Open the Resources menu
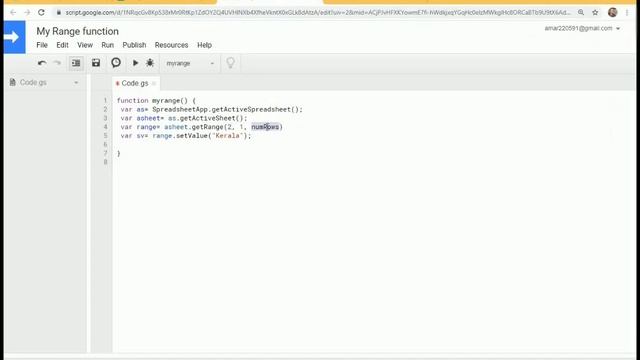Viewport: 640px width, 360px height. (x=171, y=45)
